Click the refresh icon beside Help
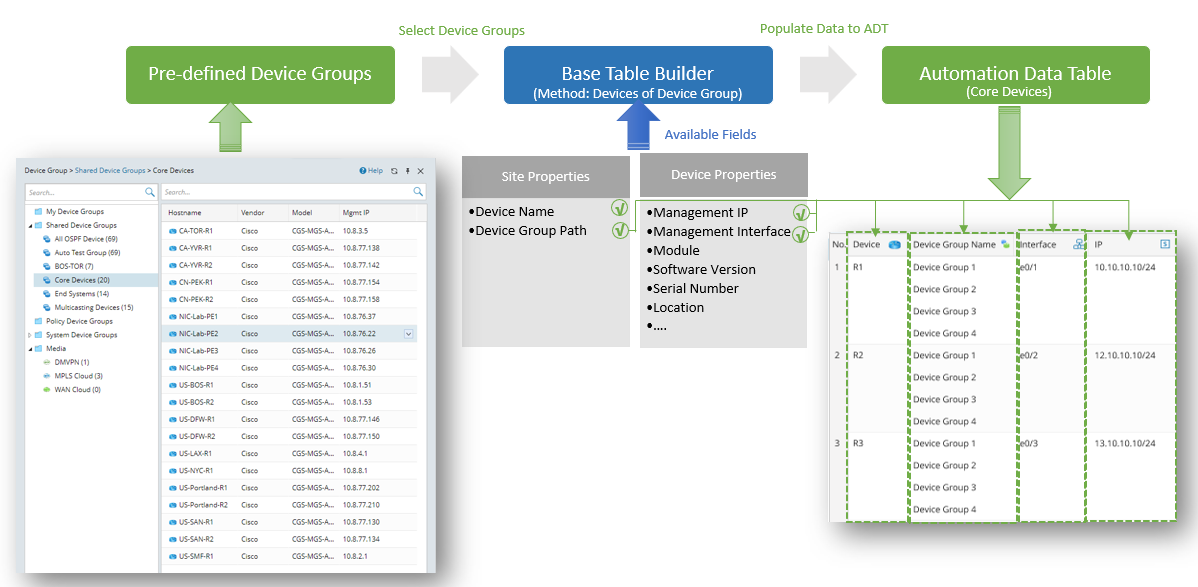 tap(394, 171)
